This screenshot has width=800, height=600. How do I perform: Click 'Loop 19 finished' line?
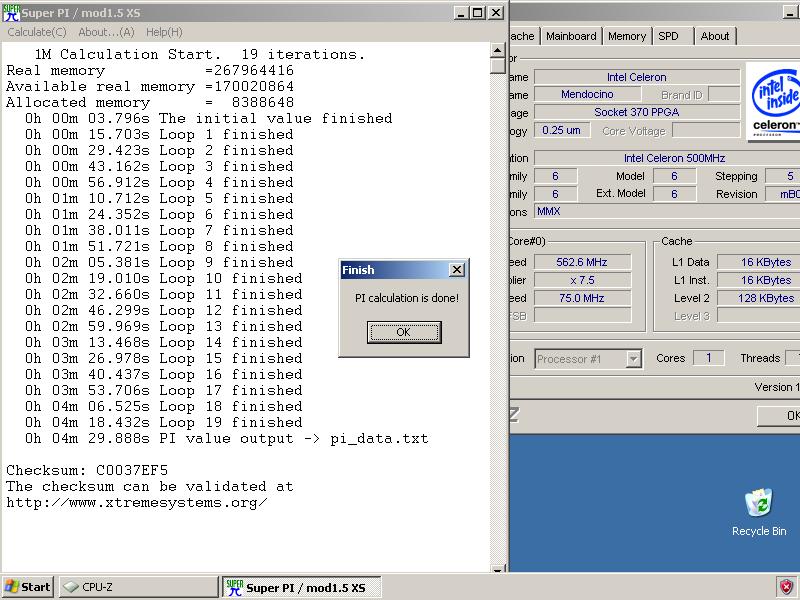coord(163,422)
